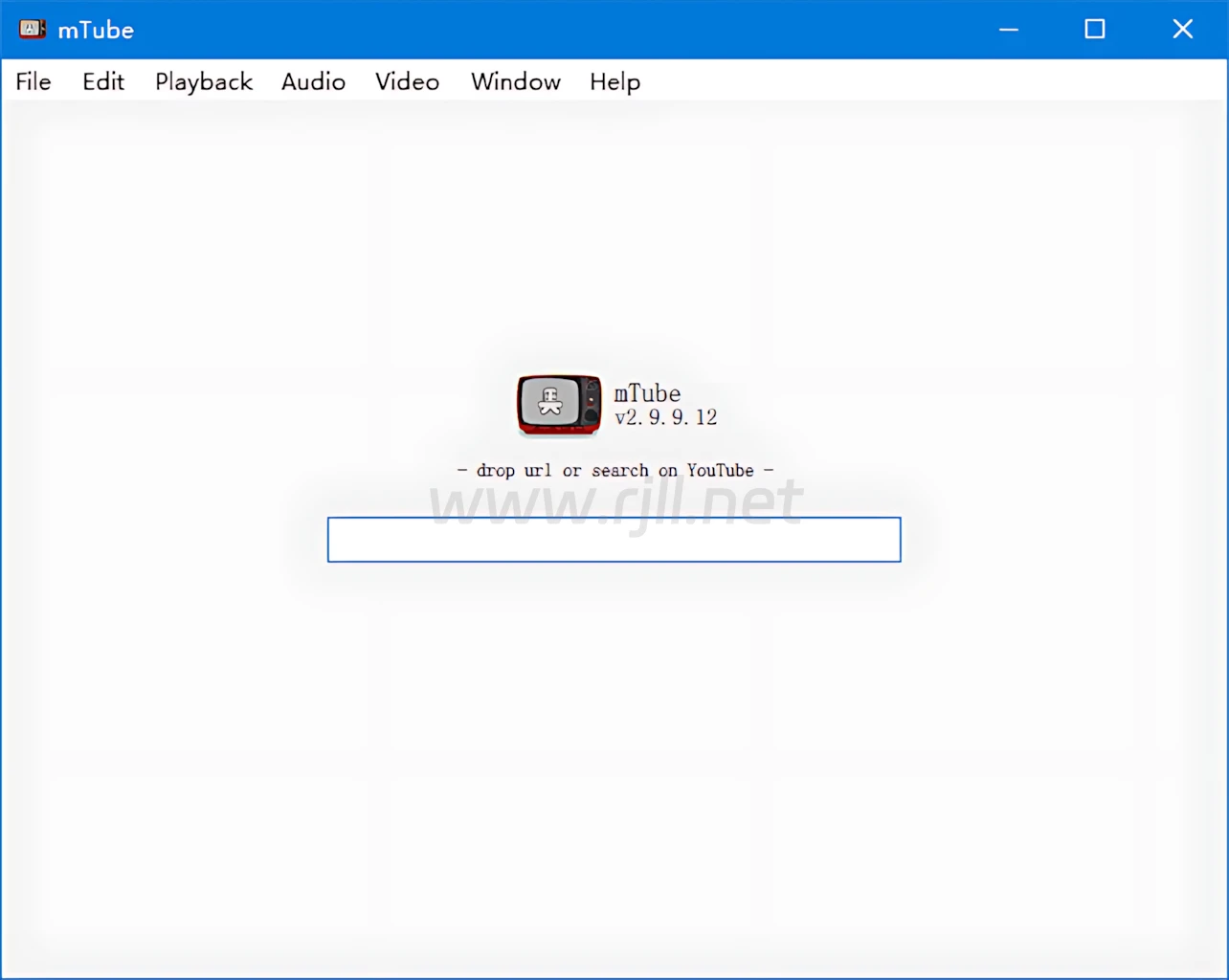Click the v2.9.9.12 version label
Screen dimensions: 1229x980
tap(665, 417)
